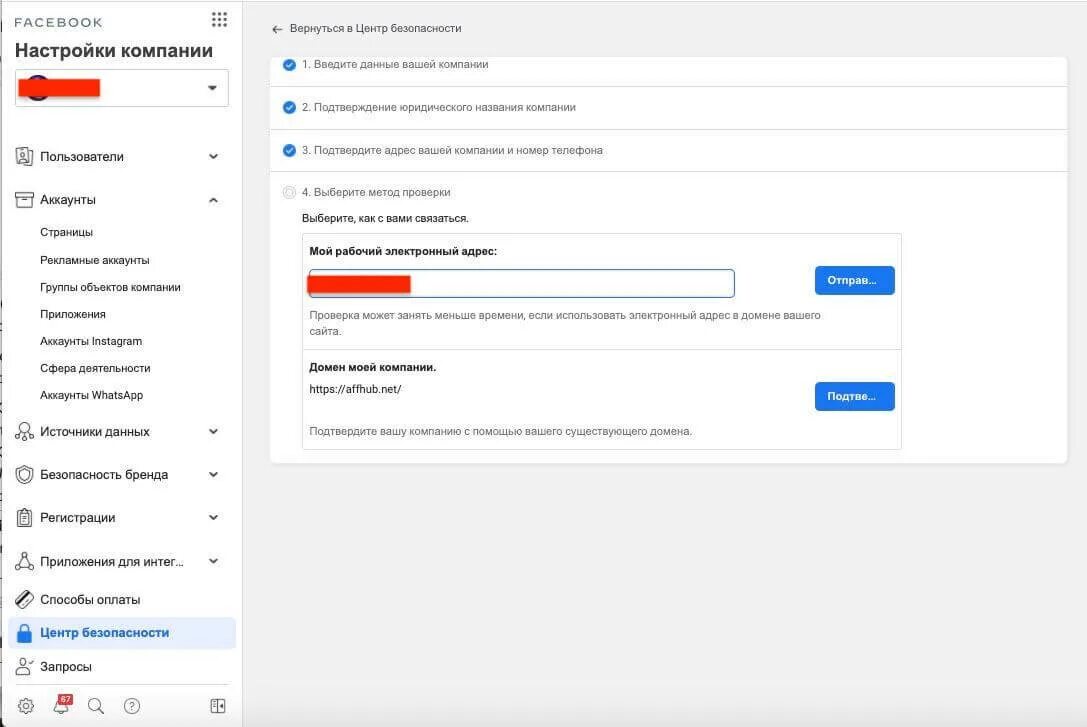Click the Security Center lock icon
This screenshot has height=727, width=1087.
[24, 633]
